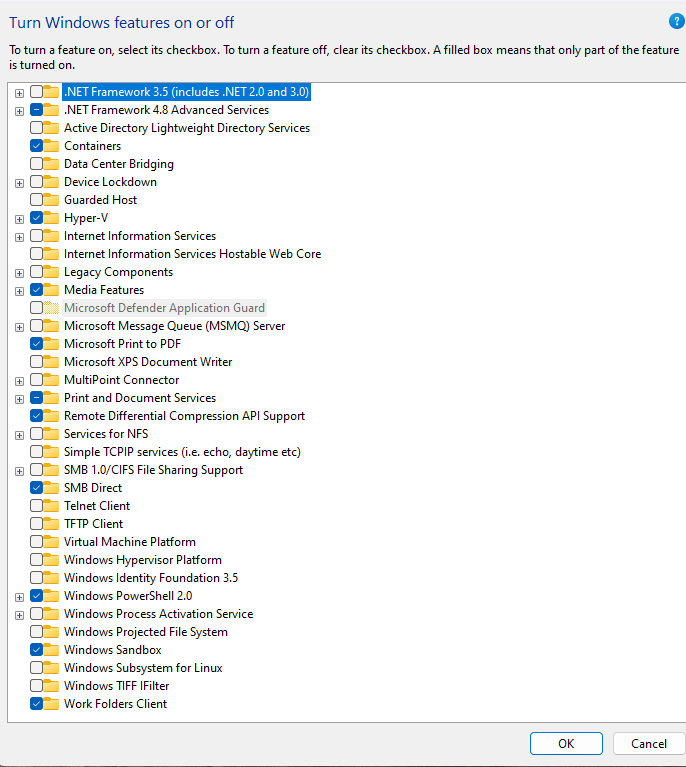Uncheck the Containers feature checkbox
686x767 pixels.
click(36, 146)
